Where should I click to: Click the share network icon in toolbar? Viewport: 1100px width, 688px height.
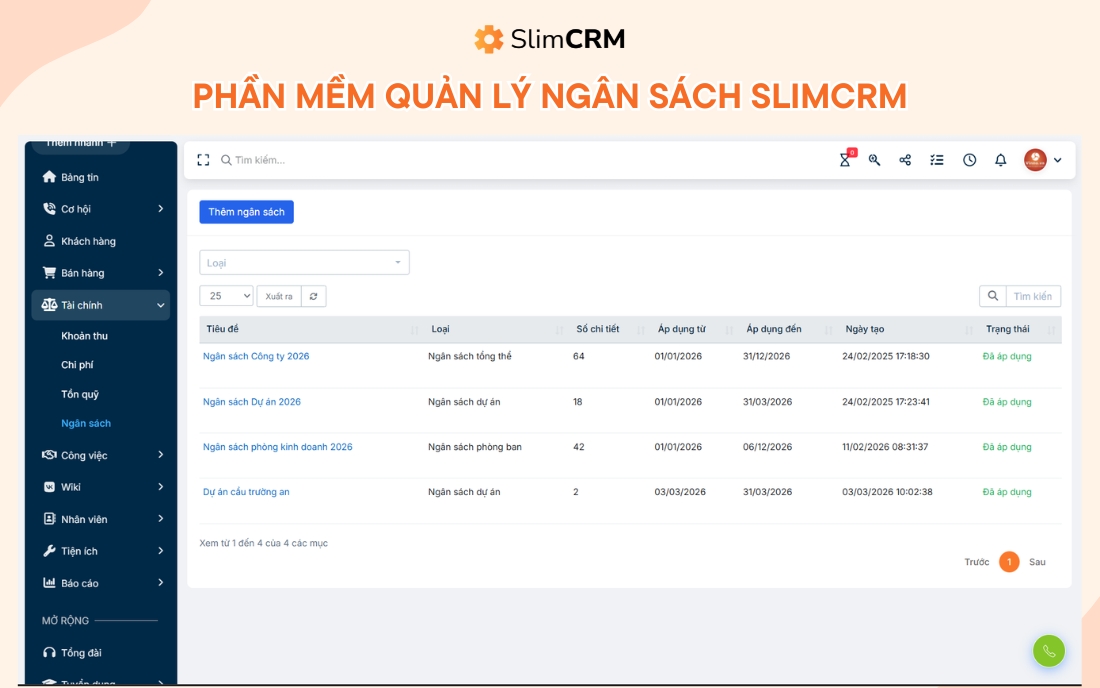(905, 160)
